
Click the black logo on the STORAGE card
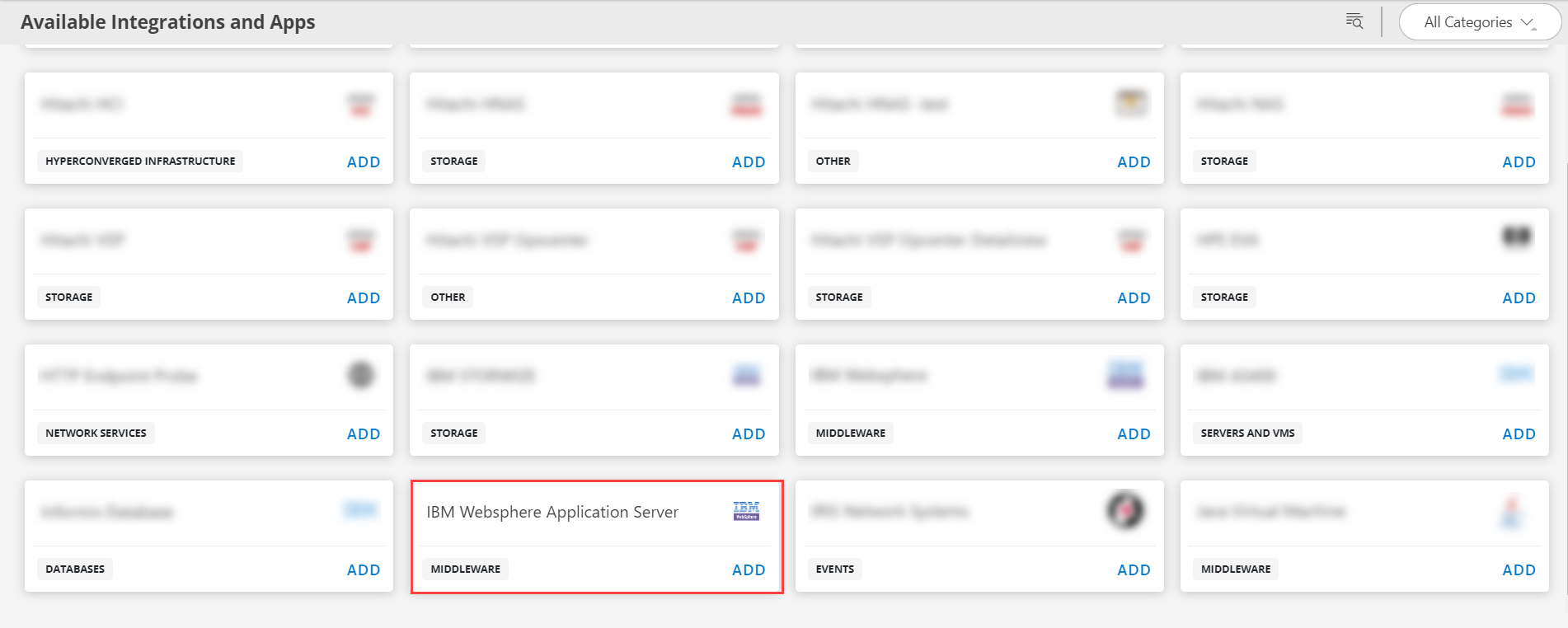1517,237
